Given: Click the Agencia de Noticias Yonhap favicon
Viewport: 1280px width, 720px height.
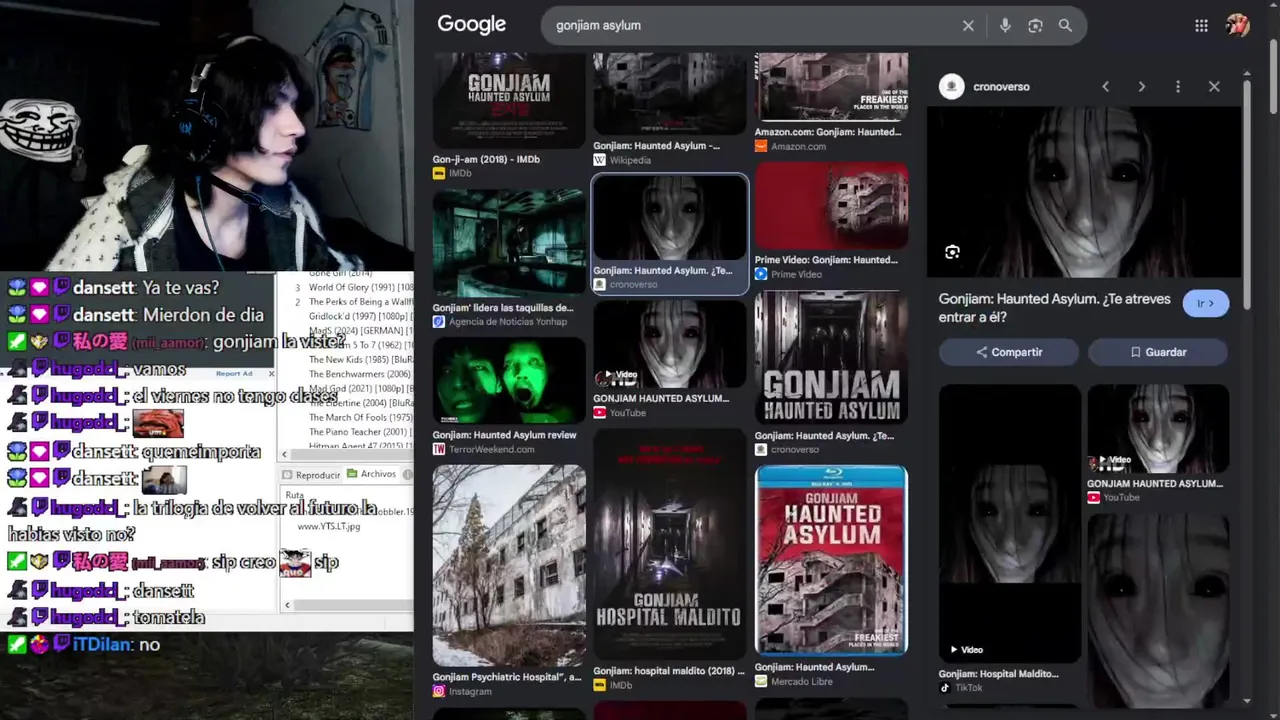Looking at the screenshot, I should 439,322.
